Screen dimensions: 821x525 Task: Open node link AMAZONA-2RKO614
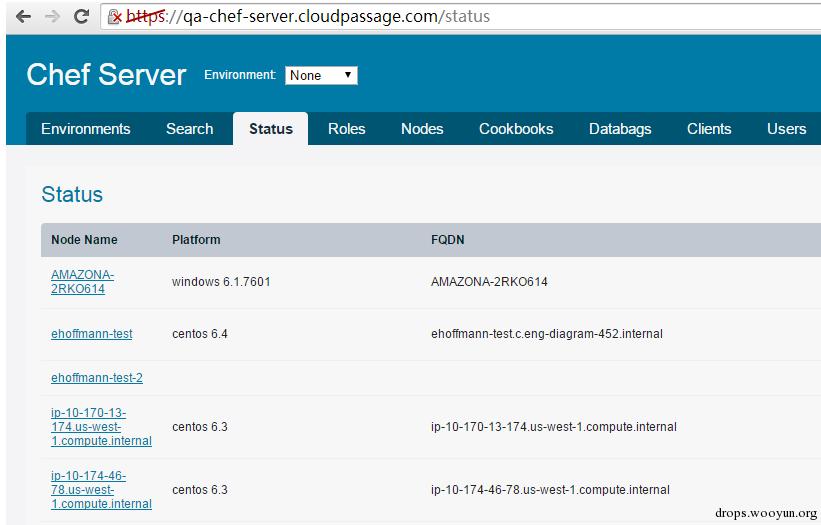pos(82,282)
